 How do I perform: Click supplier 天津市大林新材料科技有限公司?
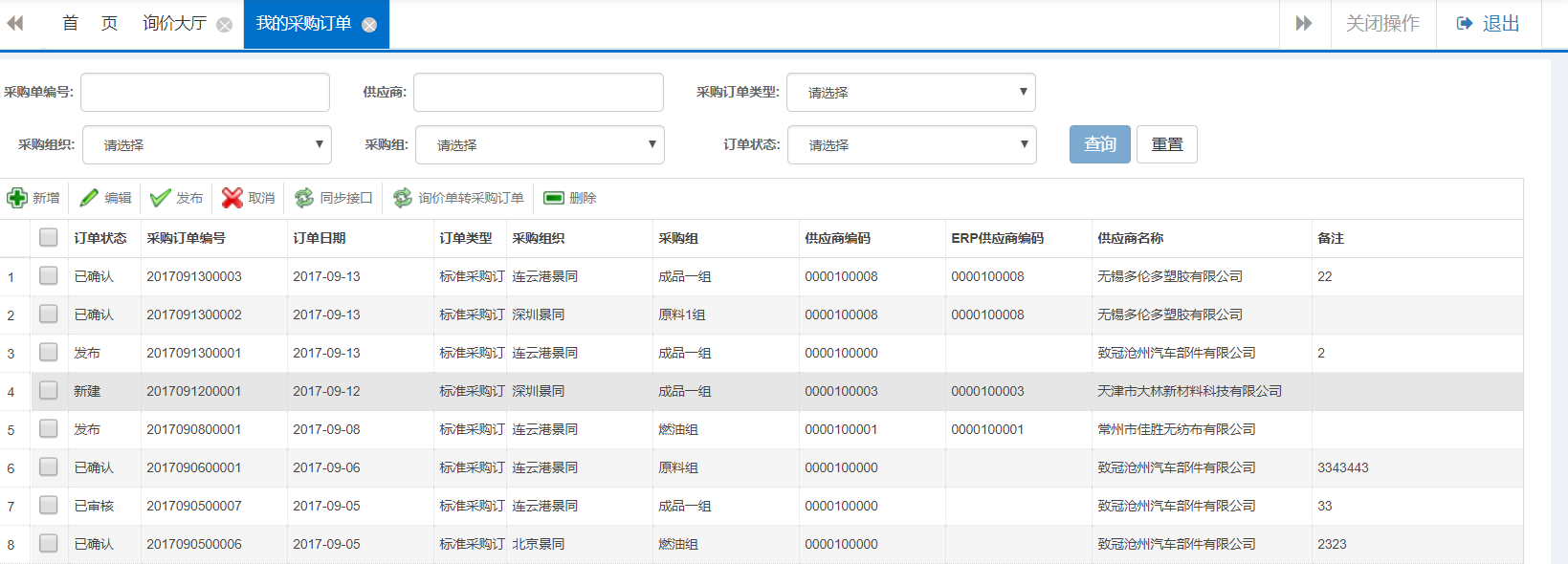(1190, 391)
